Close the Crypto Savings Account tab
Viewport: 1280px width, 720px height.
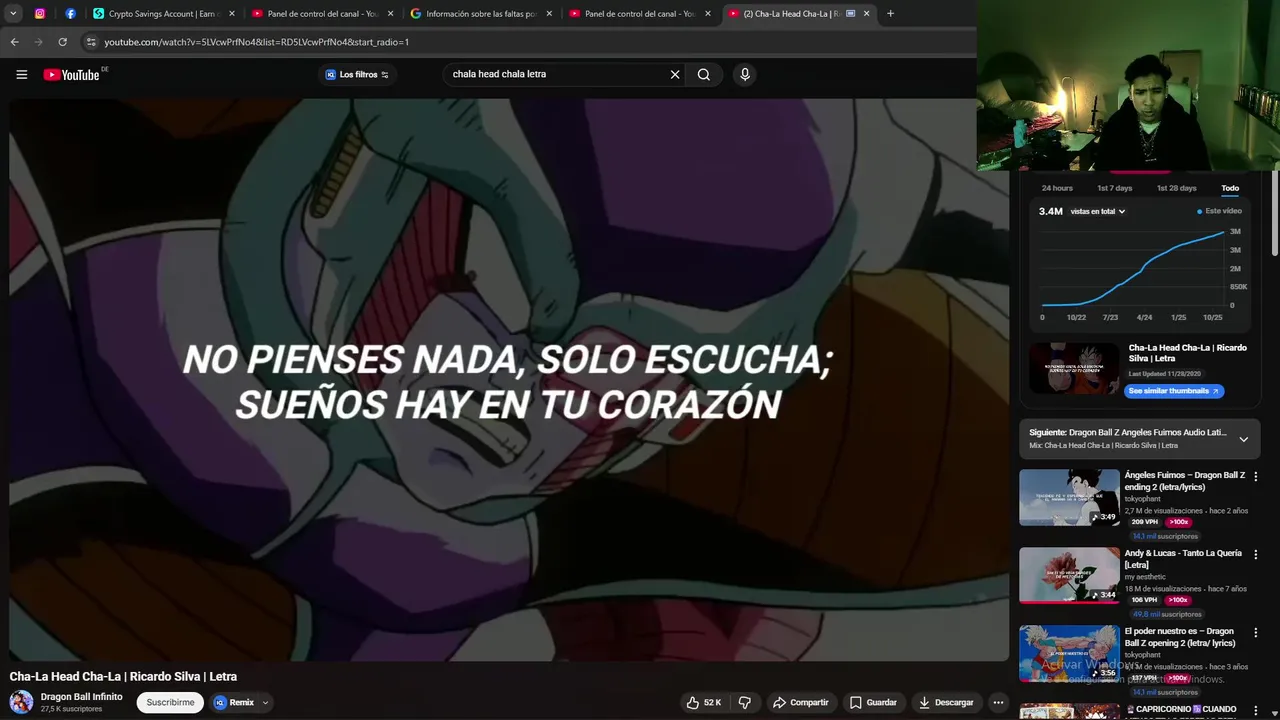(232, 14)
